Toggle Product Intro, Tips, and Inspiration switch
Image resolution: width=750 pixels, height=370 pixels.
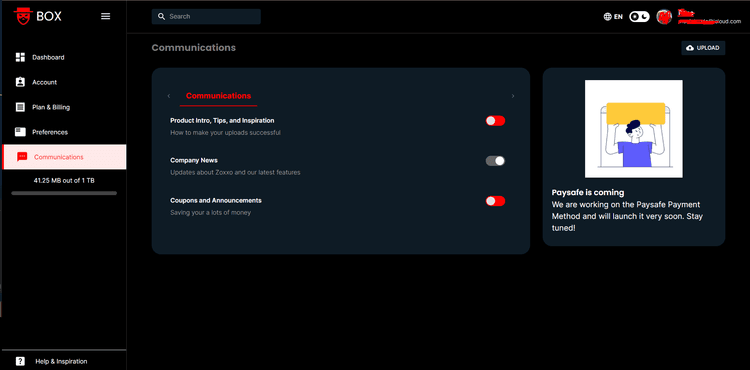(x=495, y=120)
